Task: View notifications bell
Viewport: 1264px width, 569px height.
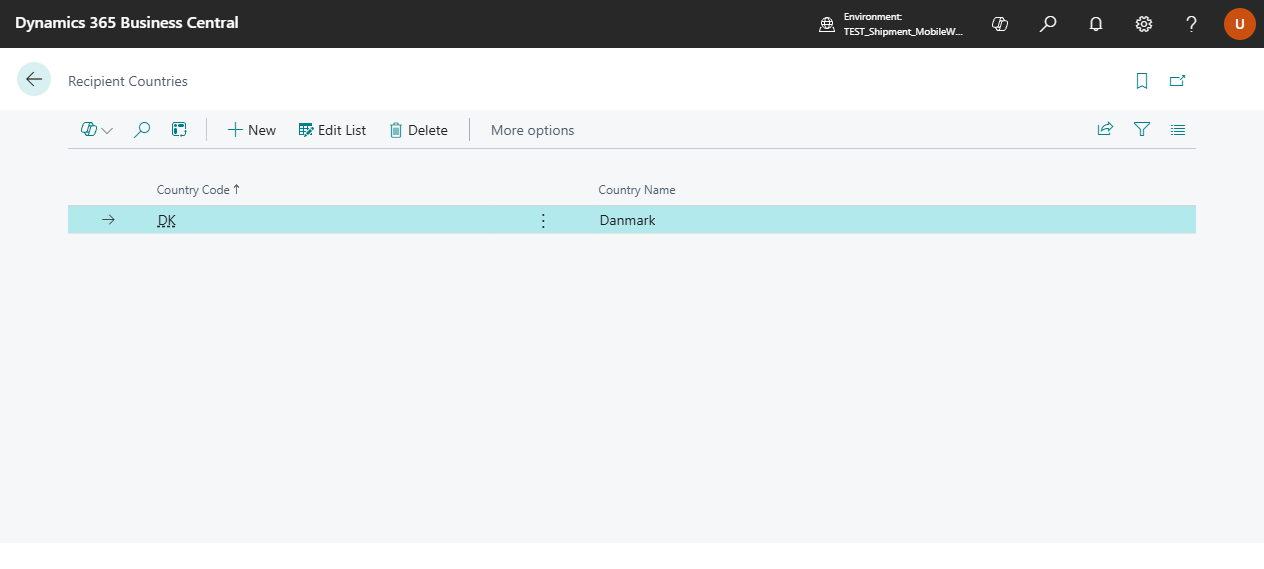Action: [1096, 24]
